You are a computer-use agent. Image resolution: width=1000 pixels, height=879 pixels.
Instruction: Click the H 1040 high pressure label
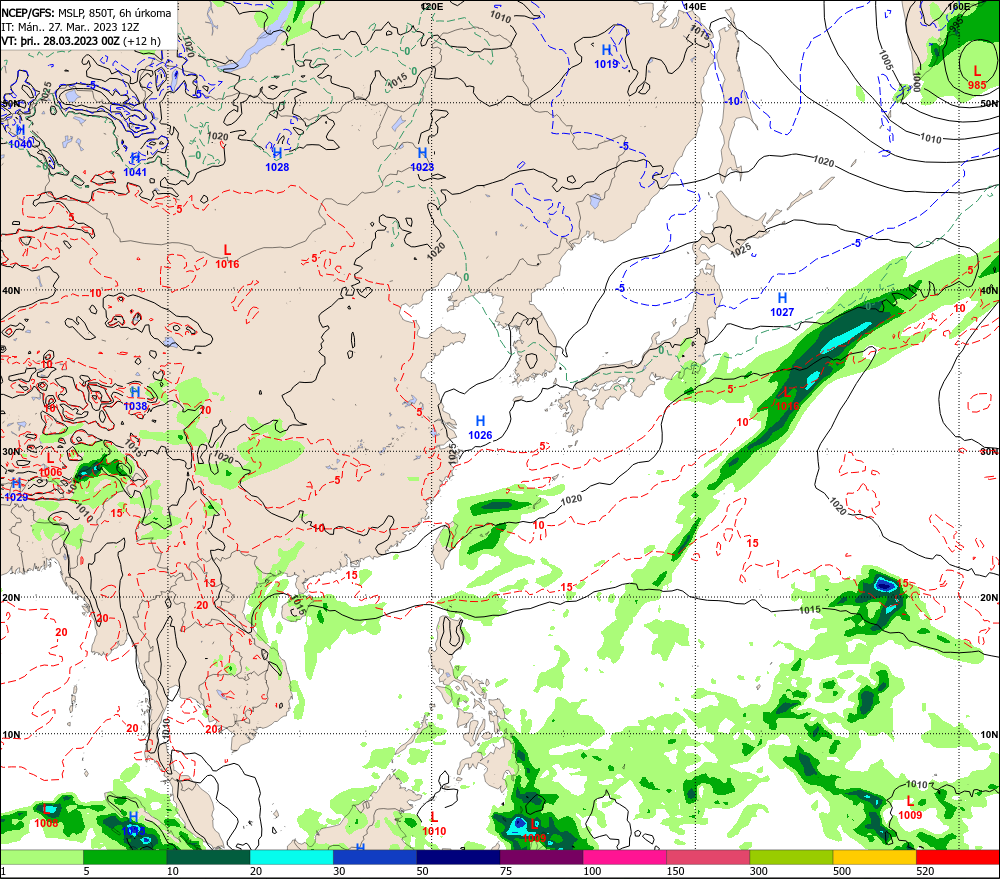coord(20,137)
